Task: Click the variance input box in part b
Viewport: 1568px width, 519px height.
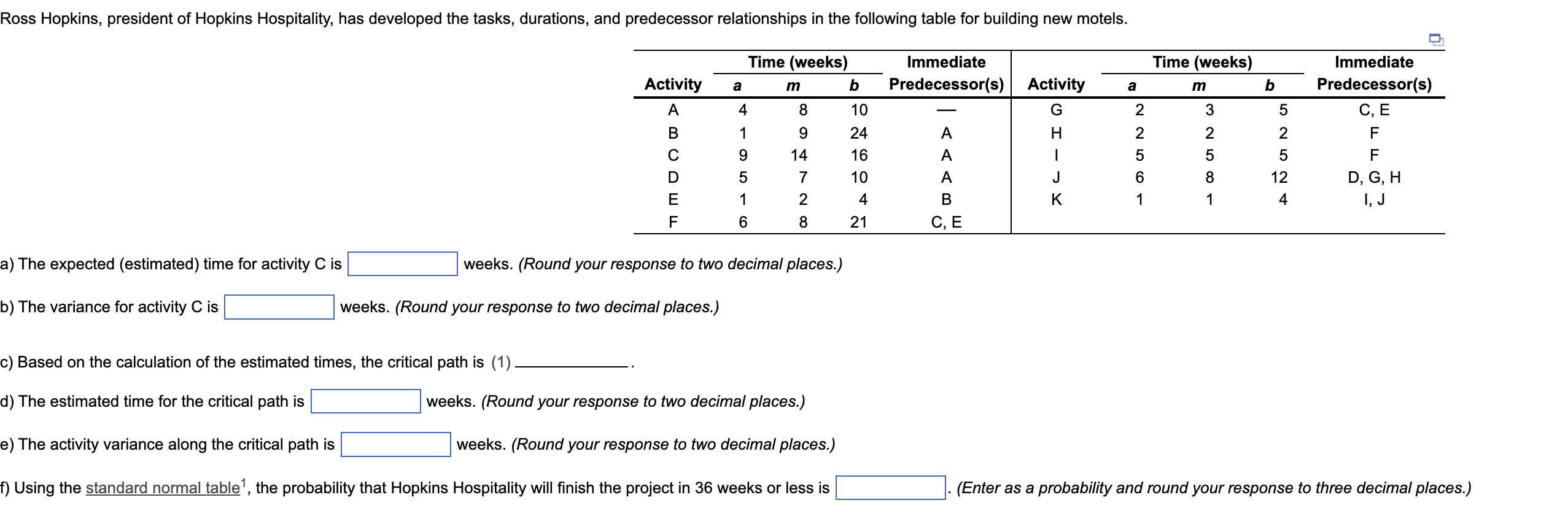Action: tap(278, 307)
